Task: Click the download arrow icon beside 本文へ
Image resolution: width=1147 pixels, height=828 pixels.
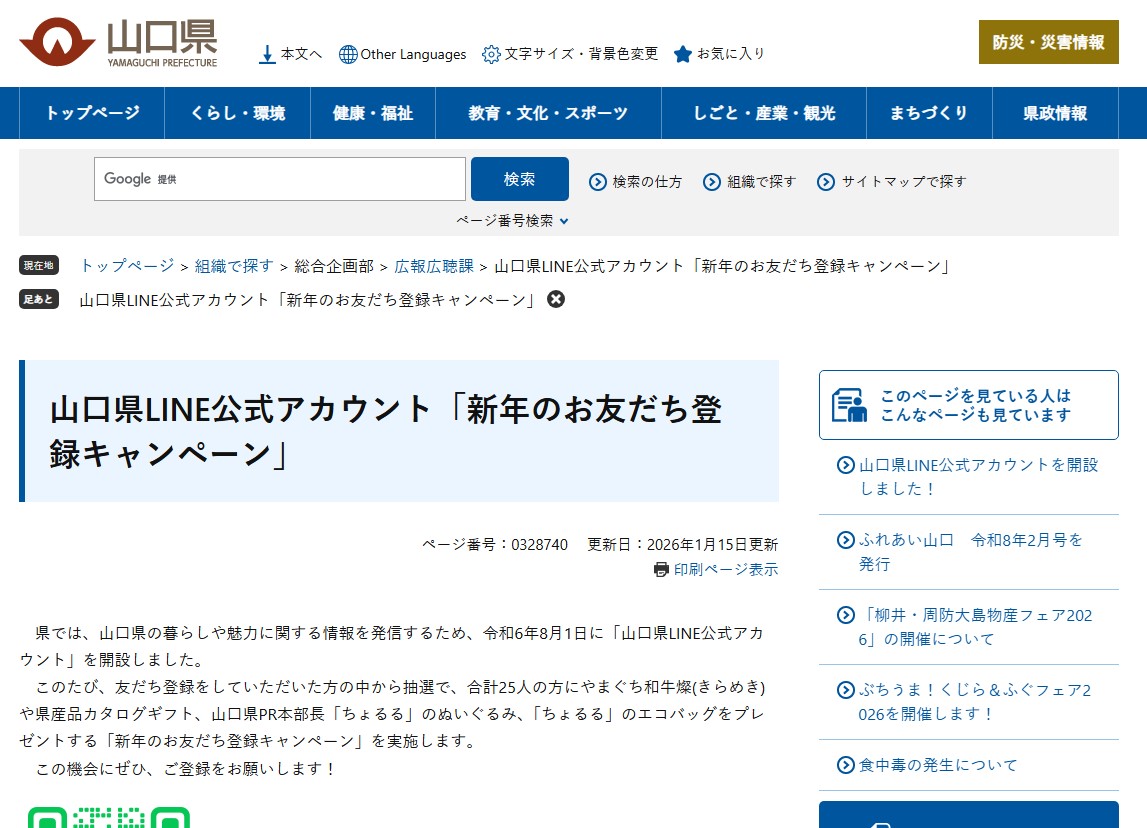Action: click(267, 54)
